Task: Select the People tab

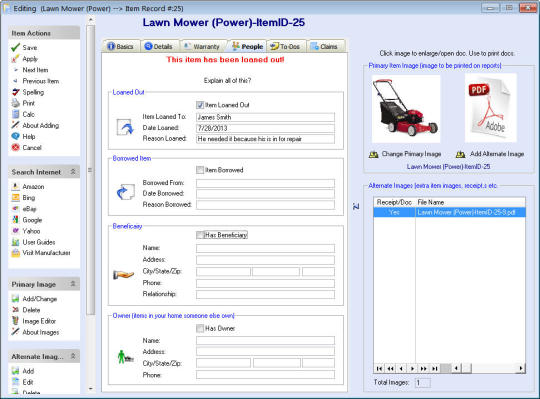Action: [x=248, y=46]
